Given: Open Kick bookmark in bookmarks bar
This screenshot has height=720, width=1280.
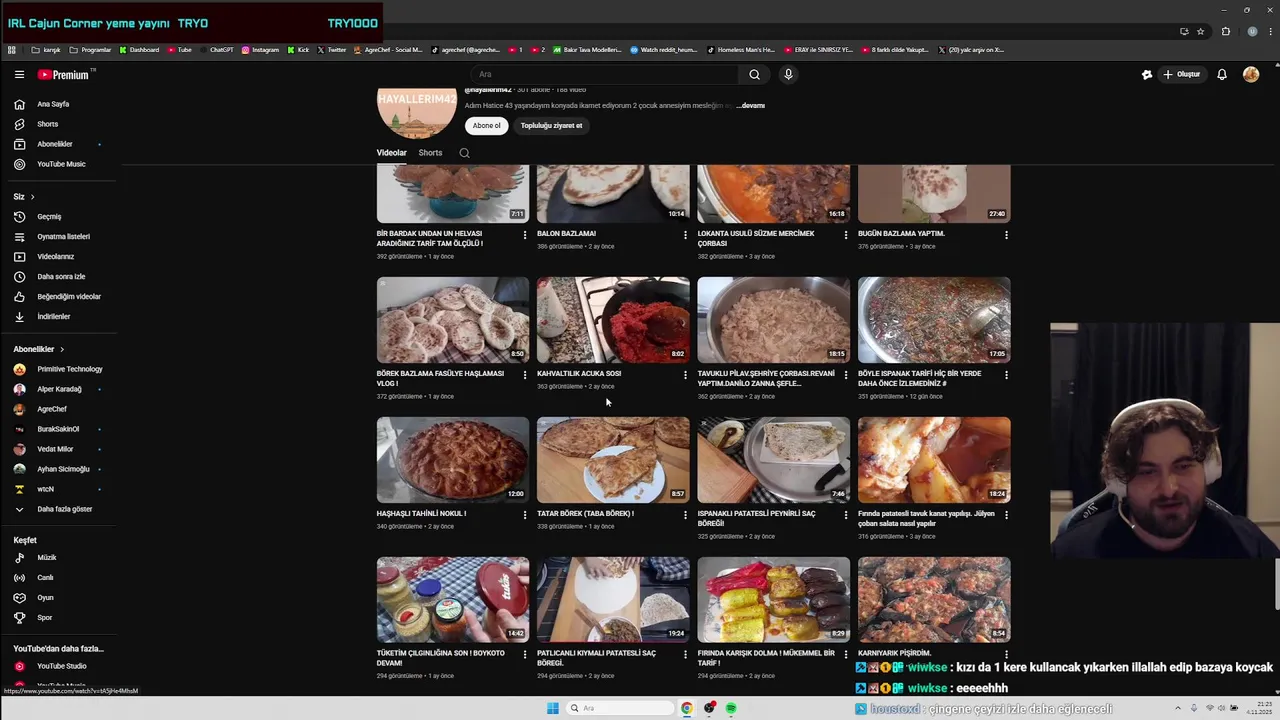Looking at the screenshot, I should point(298,49).
